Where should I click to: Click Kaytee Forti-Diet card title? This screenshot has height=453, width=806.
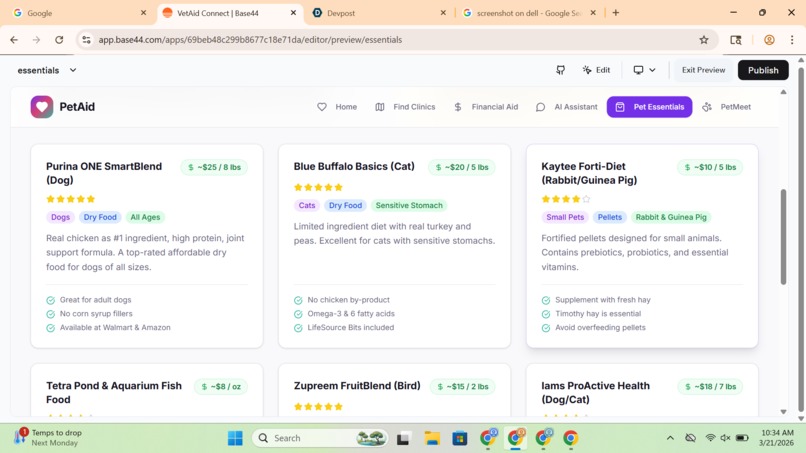coord(589,173)
